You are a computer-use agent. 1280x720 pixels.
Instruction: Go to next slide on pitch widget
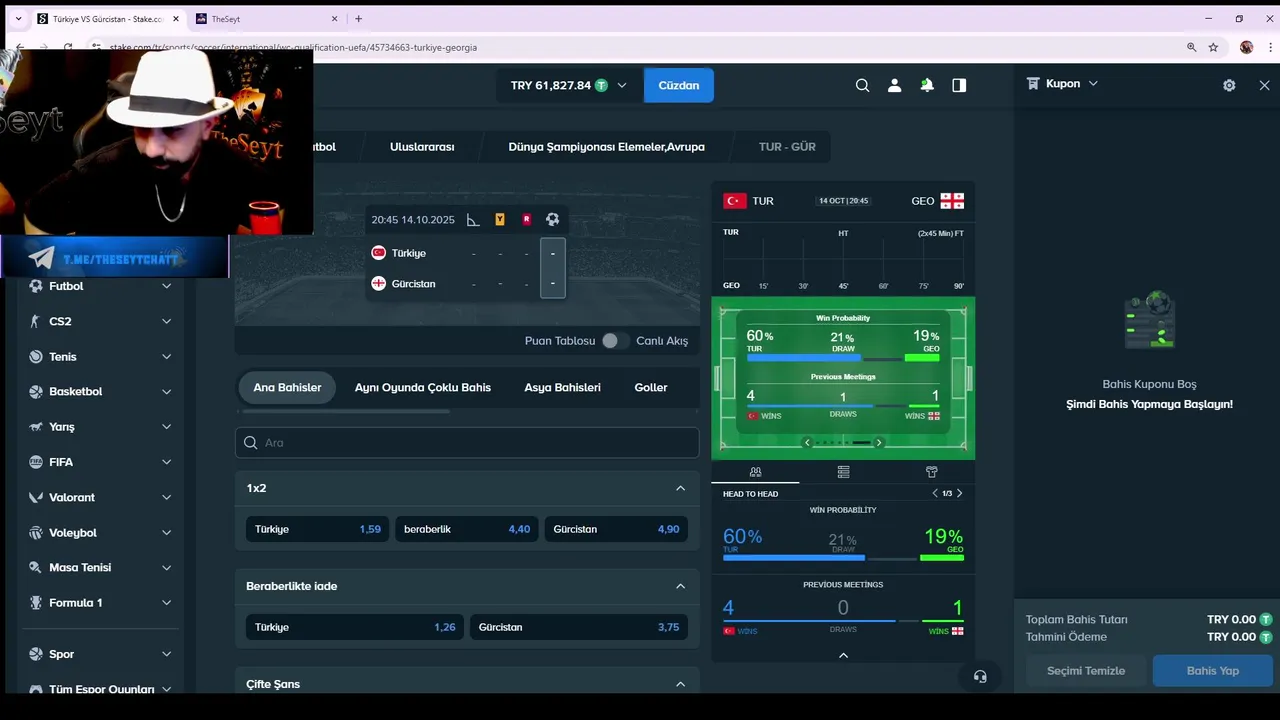[879, 442]
